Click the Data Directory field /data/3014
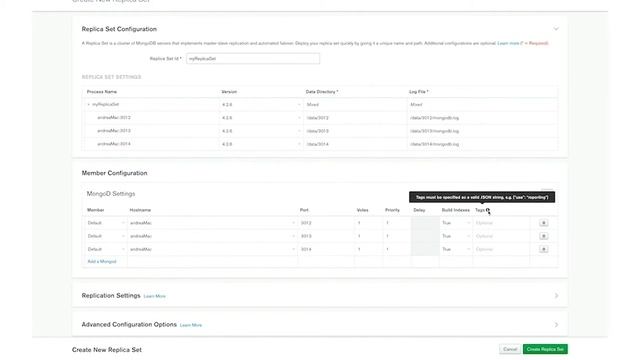640x360 pixels. point(355,144)
